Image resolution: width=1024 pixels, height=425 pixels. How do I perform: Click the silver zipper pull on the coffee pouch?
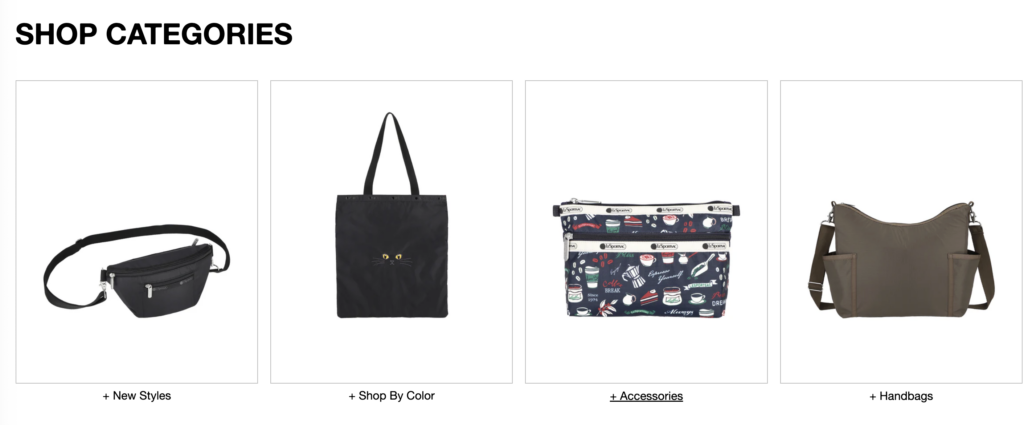click(568, 247)
